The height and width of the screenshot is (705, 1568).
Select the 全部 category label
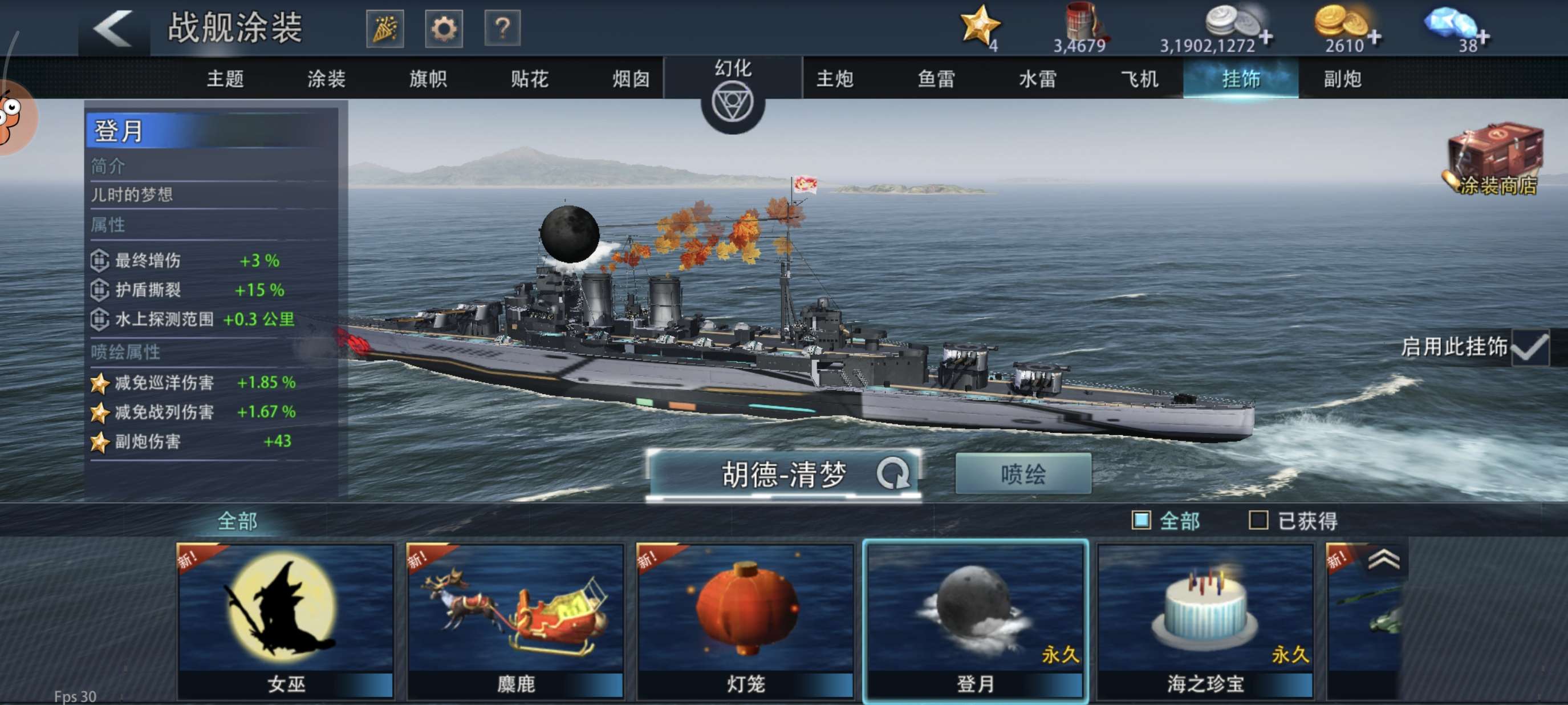237,521
